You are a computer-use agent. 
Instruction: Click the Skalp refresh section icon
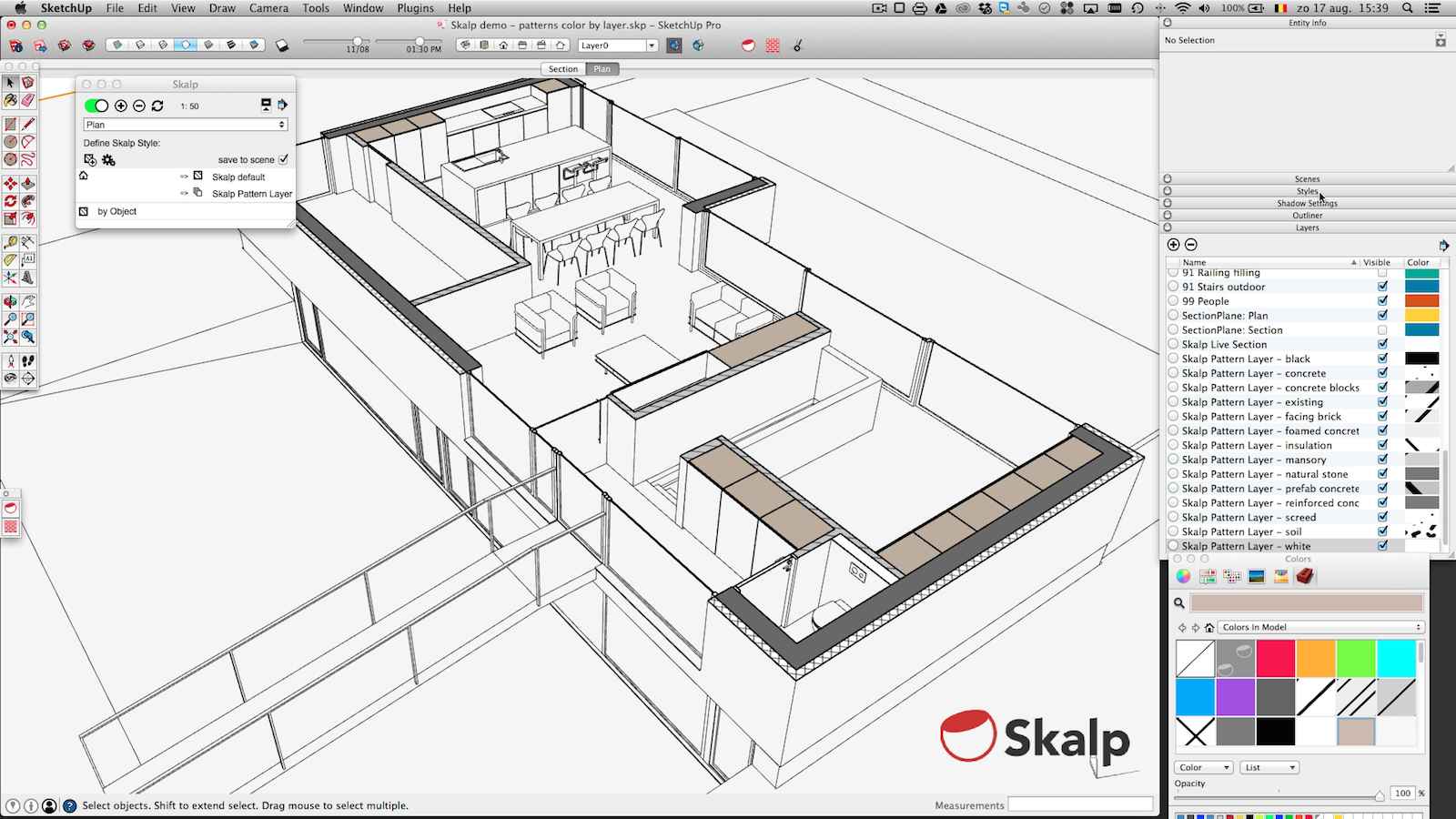157,106
